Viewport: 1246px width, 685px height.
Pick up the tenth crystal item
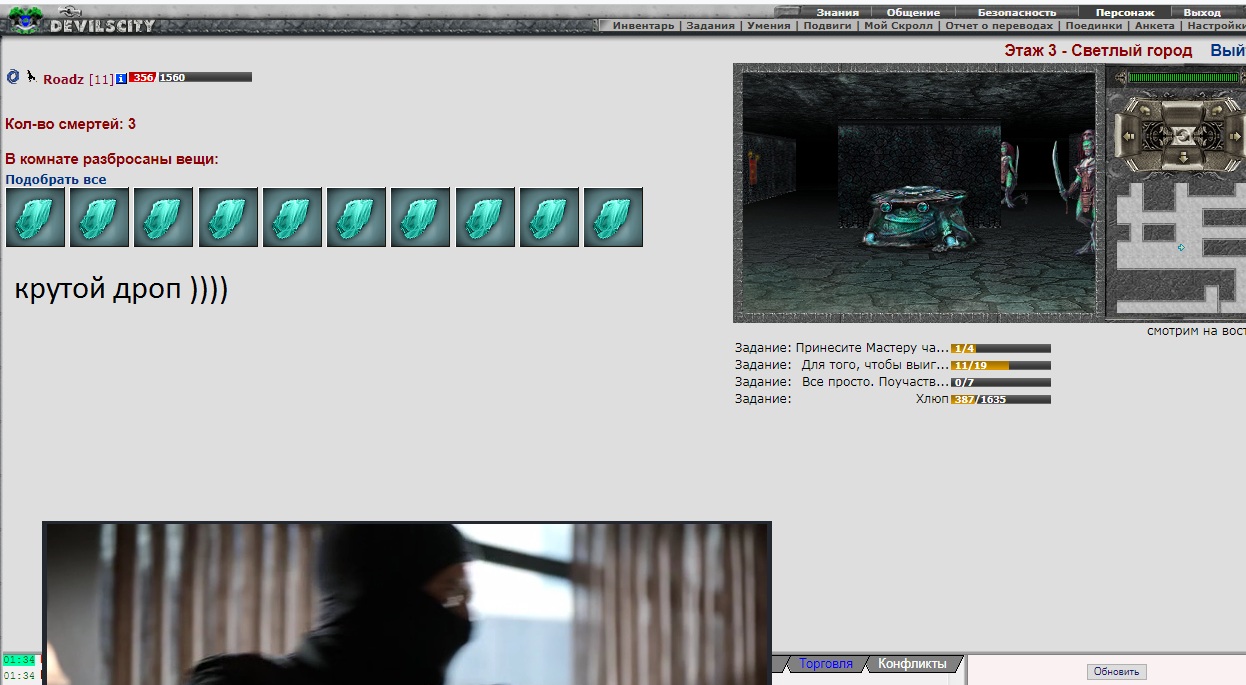[x=614, y=217]
